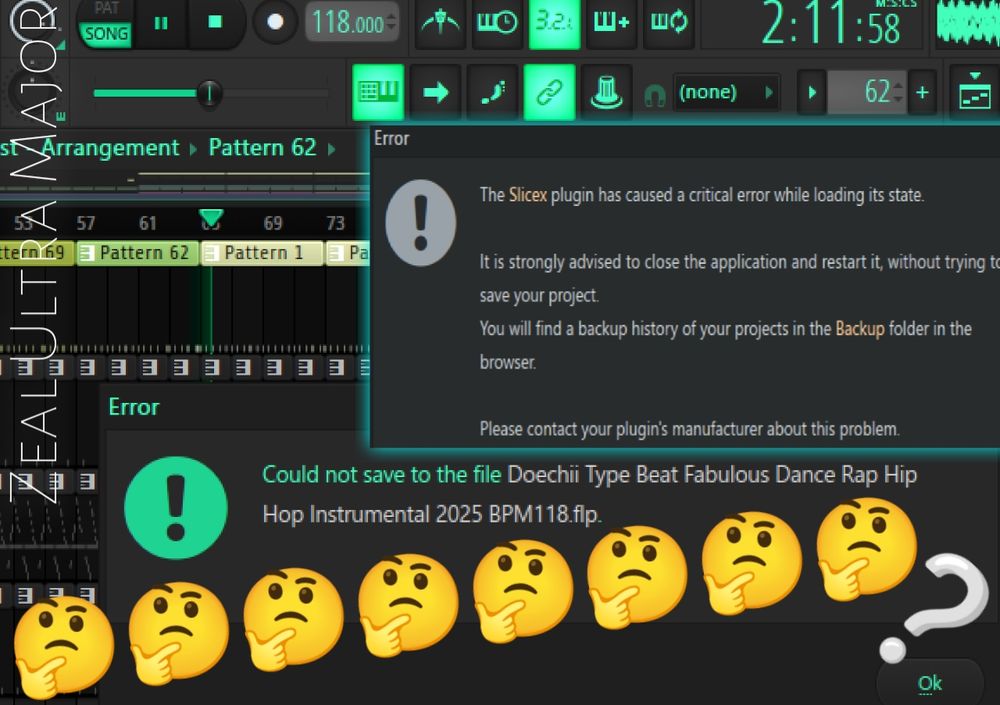Stop playback with the square button
The width and height of the screenshot is (1000, 705).
click(x=215, y=22)
